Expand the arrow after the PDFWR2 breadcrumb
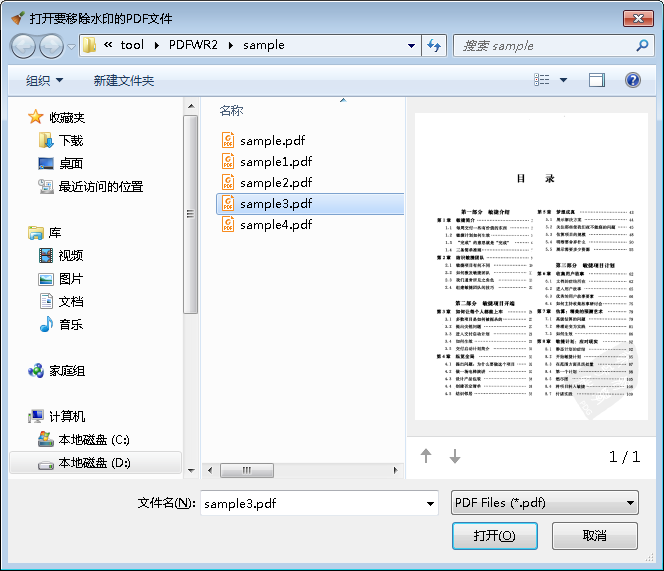Image resolution: width=664 pixels, height=571 pixels. pos(231,45)
